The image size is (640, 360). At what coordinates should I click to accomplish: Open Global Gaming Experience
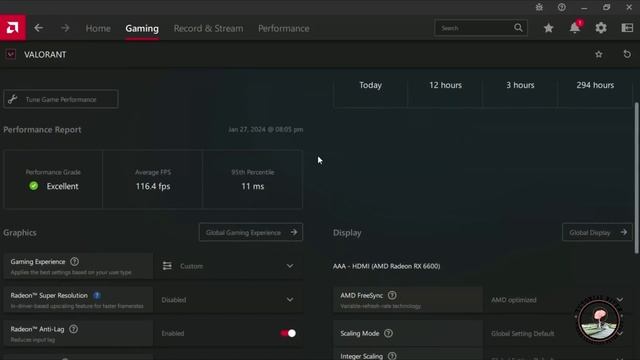tap(251, 232)
